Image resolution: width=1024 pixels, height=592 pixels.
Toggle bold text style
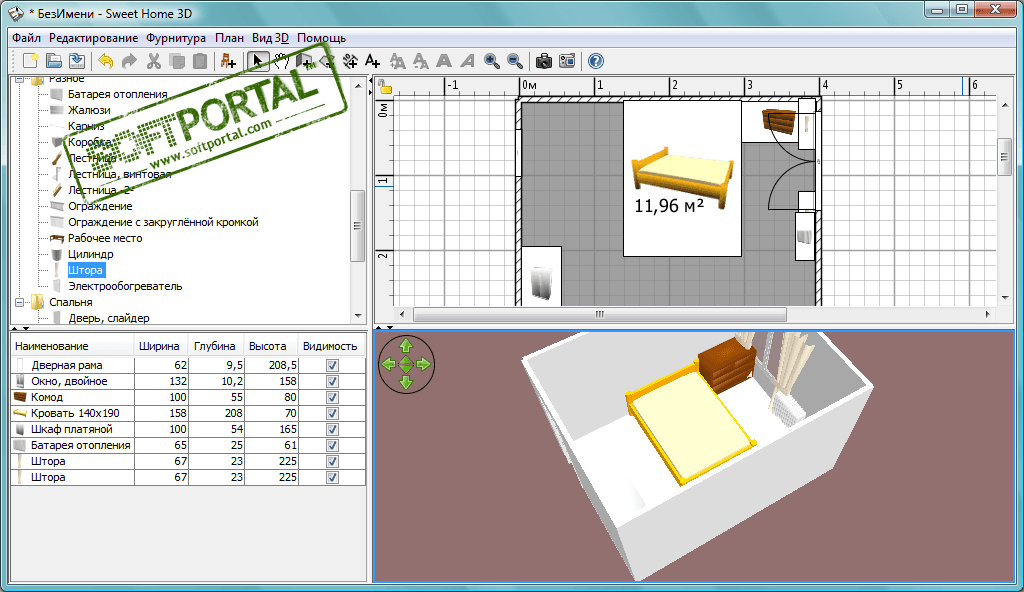444,61
